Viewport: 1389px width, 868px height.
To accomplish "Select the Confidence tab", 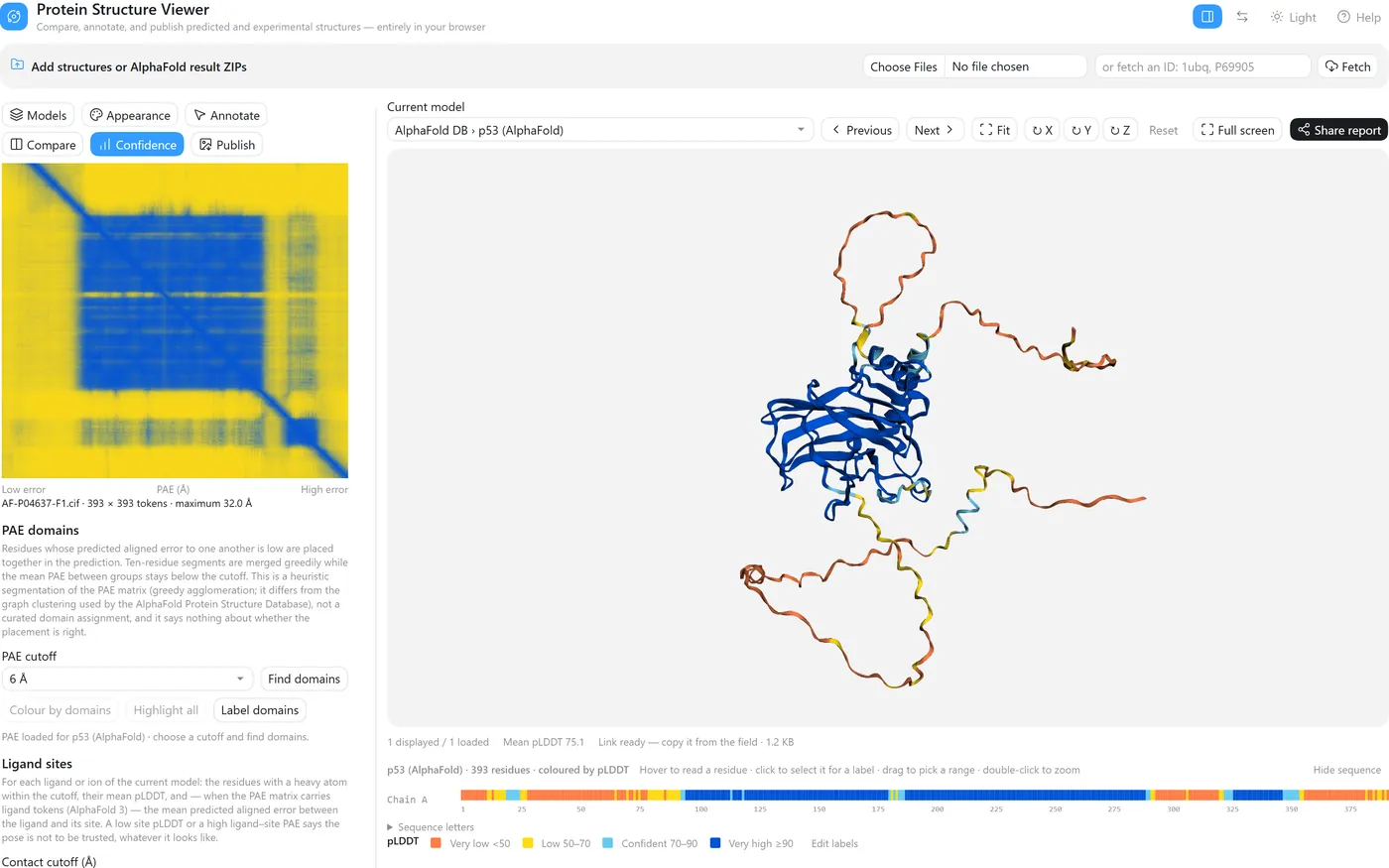I will [137, 145].
